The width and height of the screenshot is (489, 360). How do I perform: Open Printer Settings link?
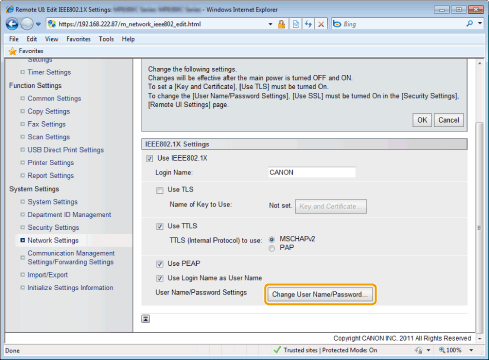[51, 162]
